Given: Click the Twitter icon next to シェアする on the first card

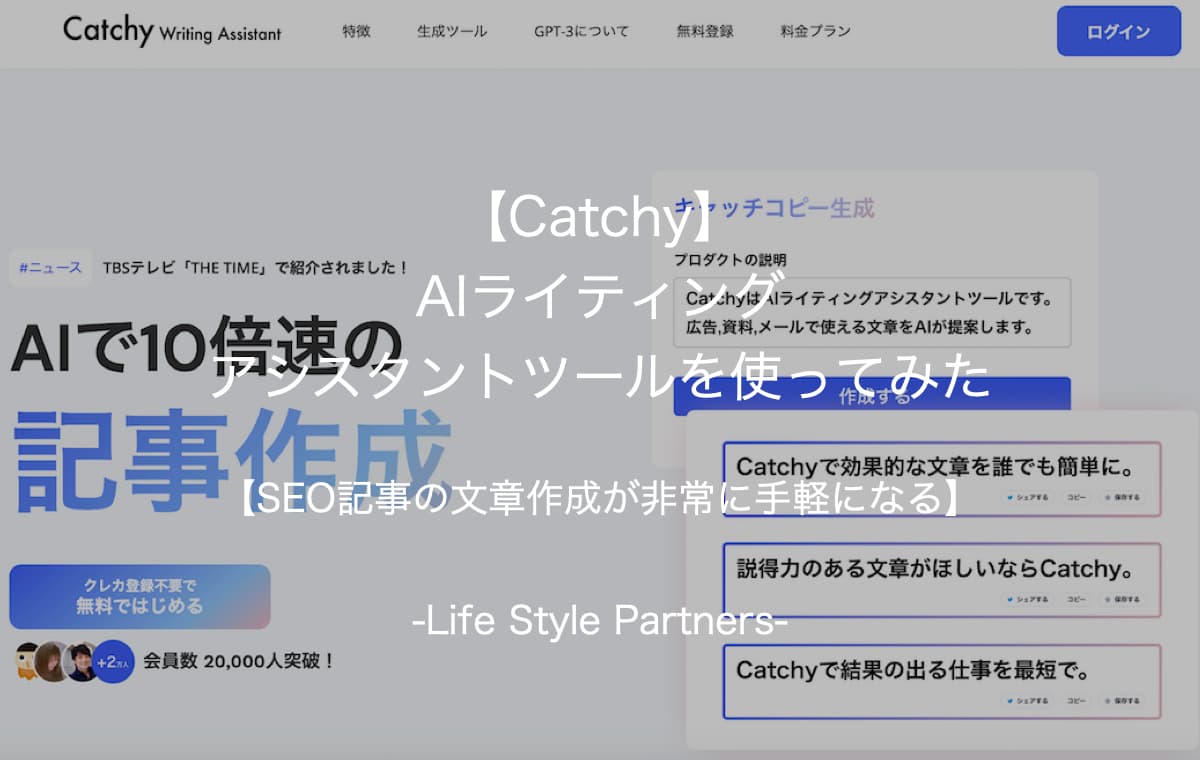Looking at the screenshot, I should tap(1009, 498).
